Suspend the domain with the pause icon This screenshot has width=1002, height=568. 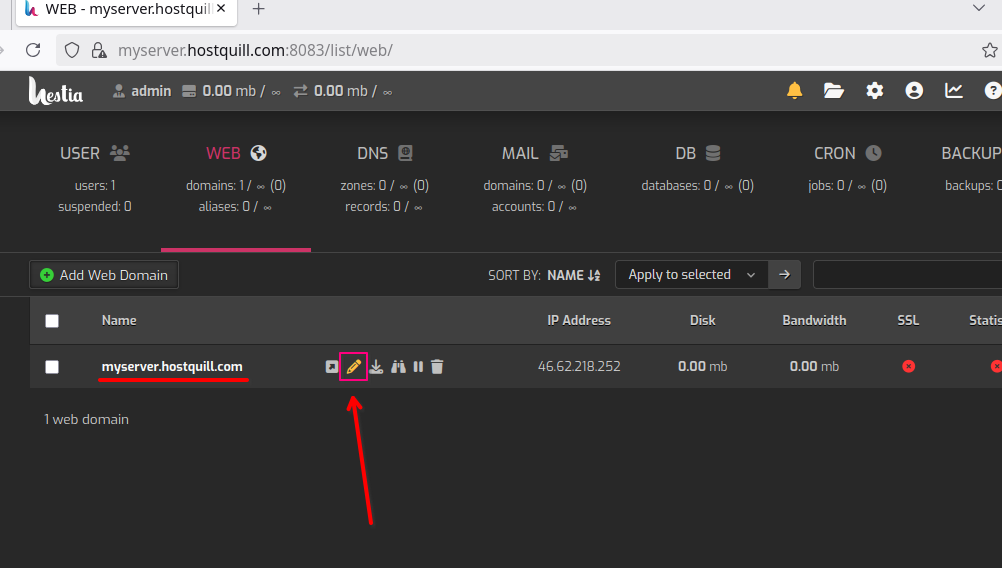418,367
